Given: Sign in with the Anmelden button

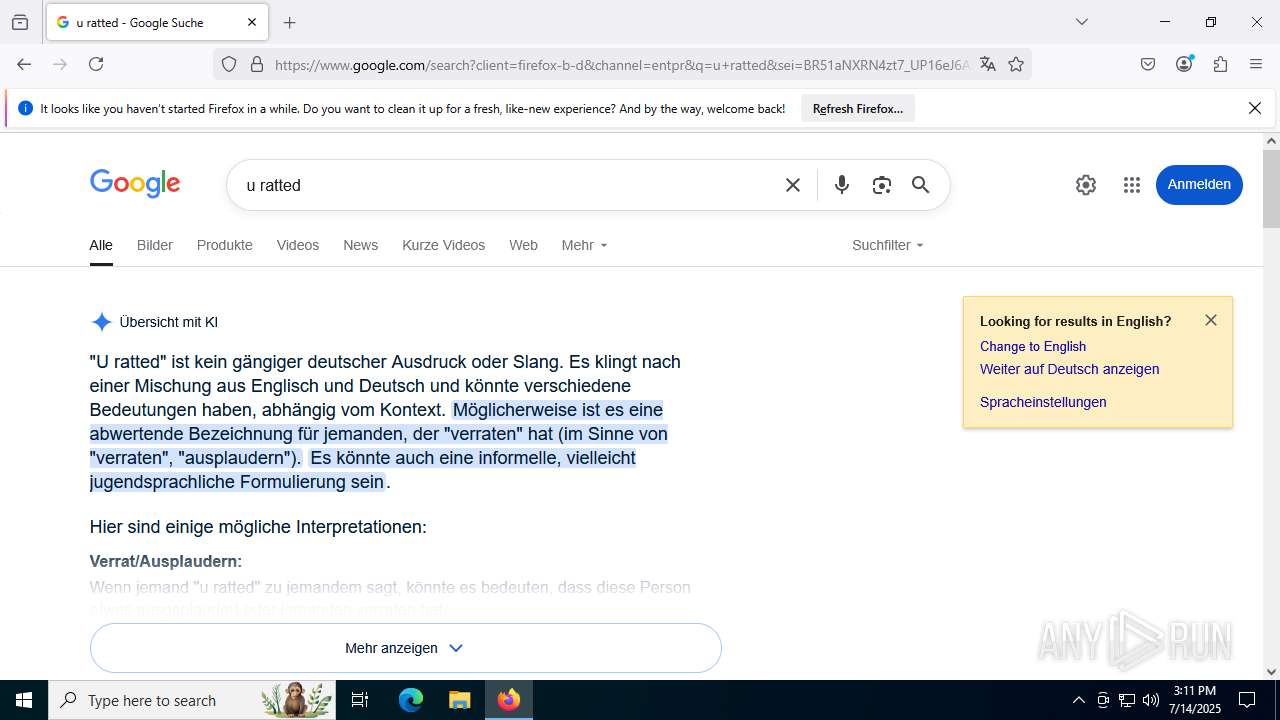Looking at the screenshot, I should (1199, 185).
